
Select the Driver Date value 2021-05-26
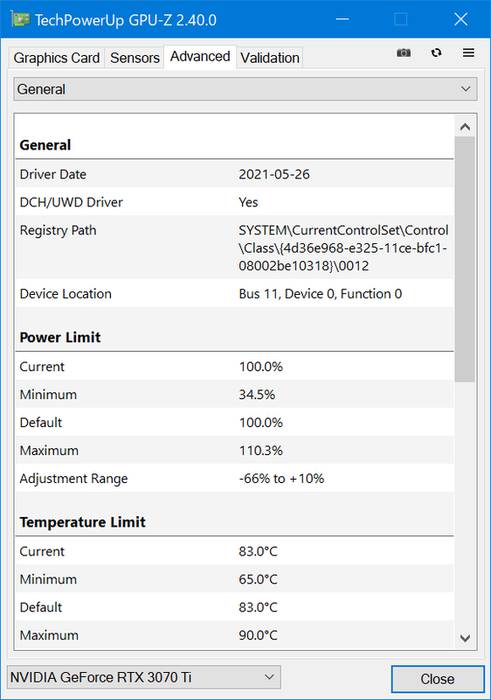[274, 175]
